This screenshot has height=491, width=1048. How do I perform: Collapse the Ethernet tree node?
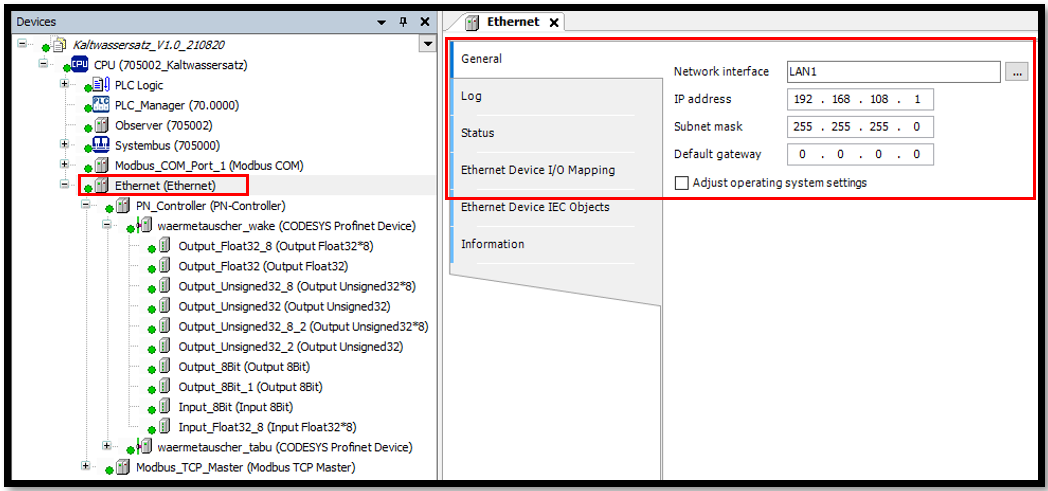pos(65,185)
